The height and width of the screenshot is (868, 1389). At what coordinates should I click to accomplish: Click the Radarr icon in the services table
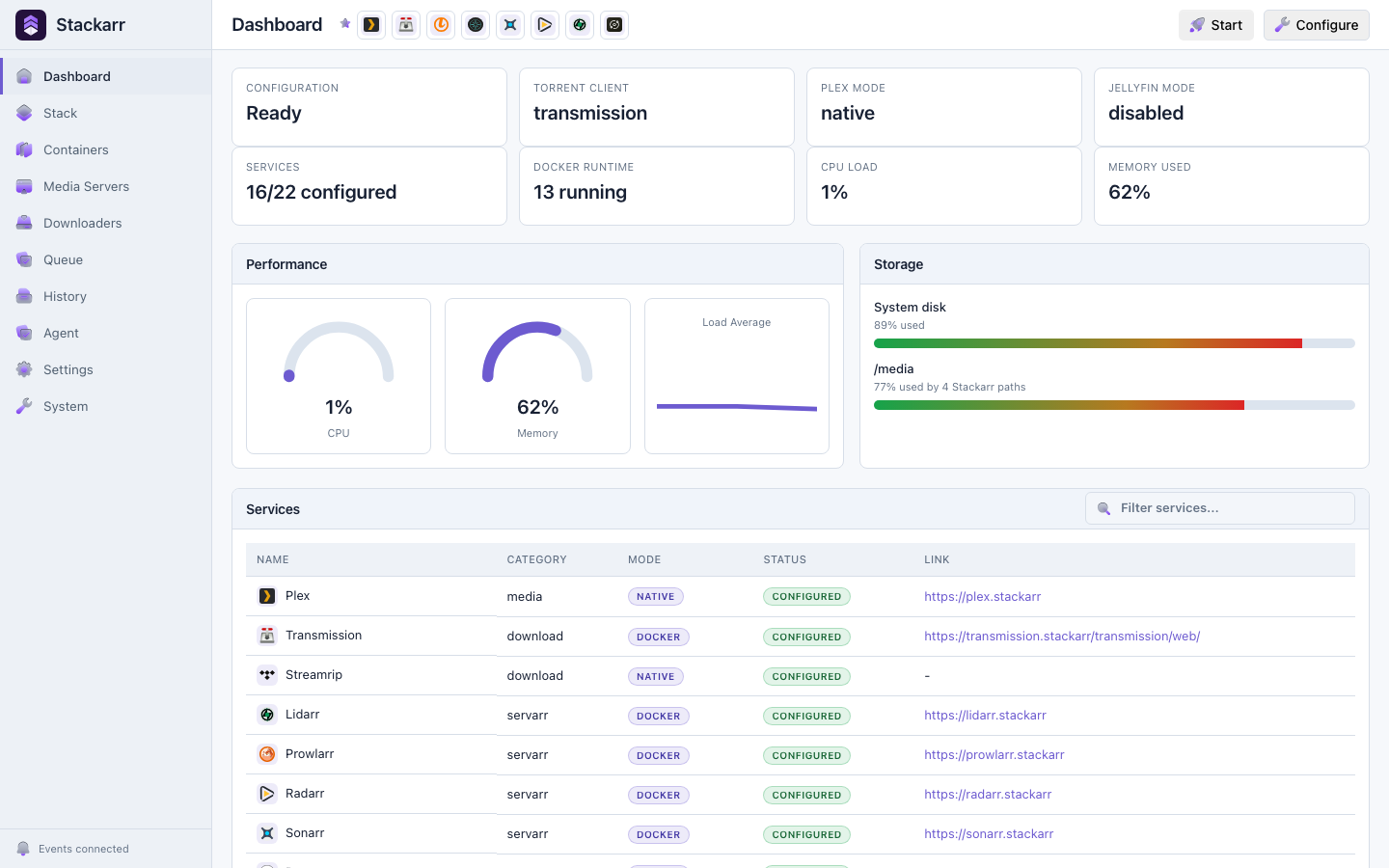pyautogui.click(x=267, y=794)
